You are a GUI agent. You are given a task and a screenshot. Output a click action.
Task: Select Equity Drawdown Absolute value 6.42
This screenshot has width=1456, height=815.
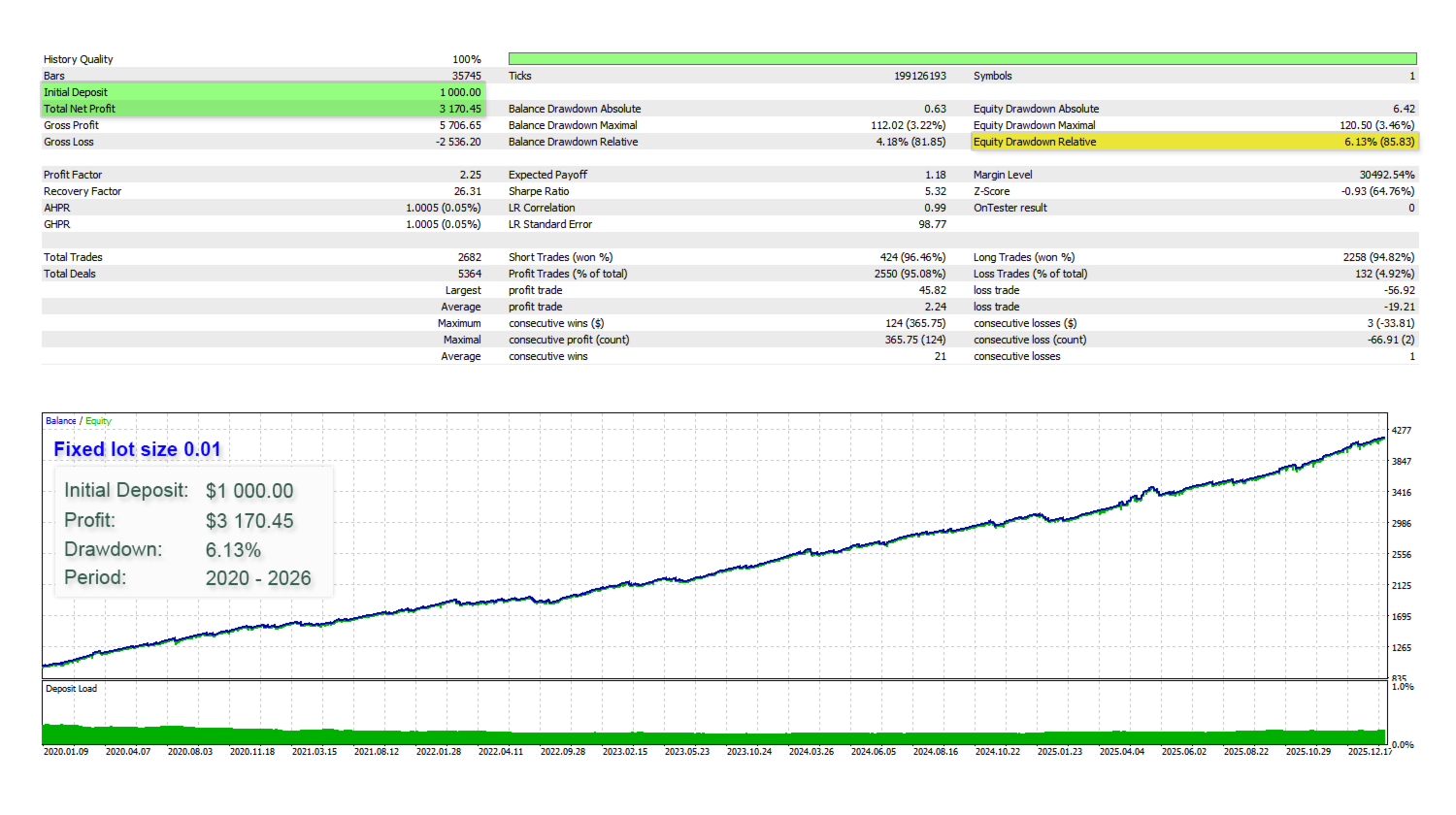pyautogui.click(x=1404, y=109)
